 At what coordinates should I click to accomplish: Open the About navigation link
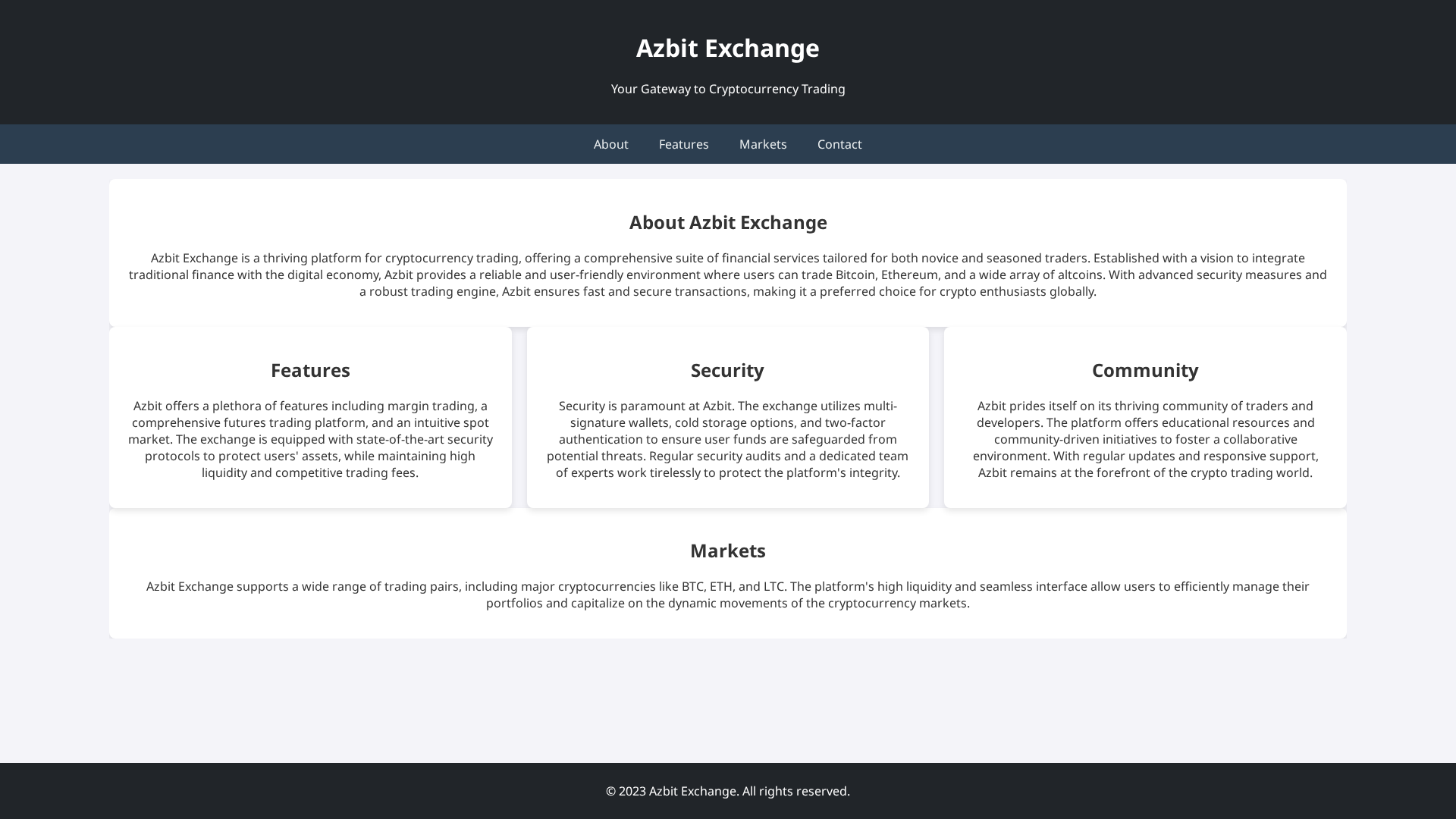(610, 144)
